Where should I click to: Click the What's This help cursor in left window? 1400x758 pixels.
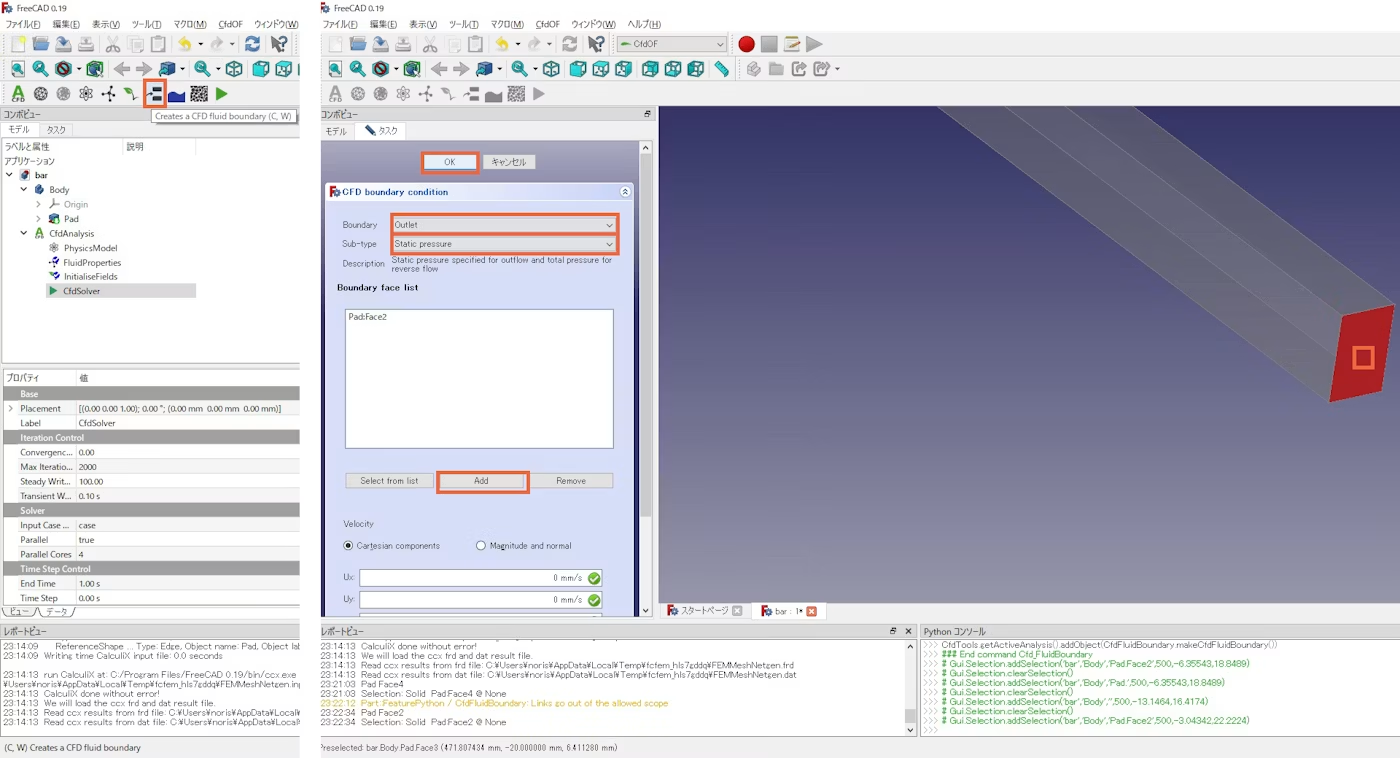(279, 44)
